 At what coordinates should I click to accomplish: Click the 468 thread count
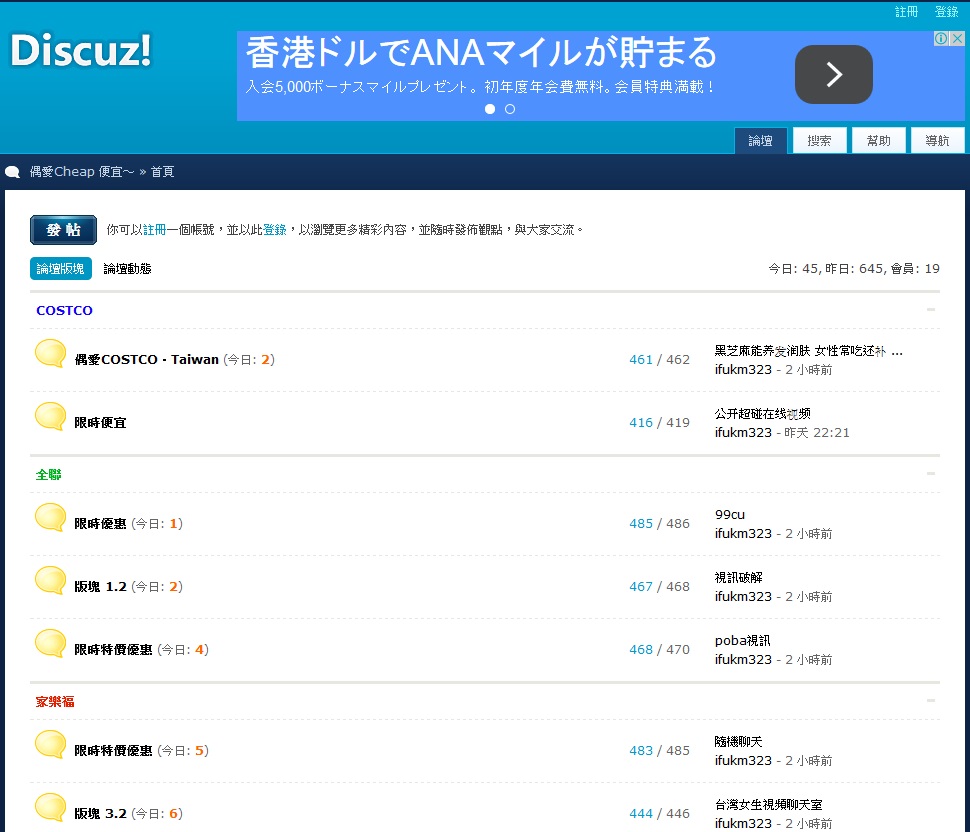tap(641, 650)
